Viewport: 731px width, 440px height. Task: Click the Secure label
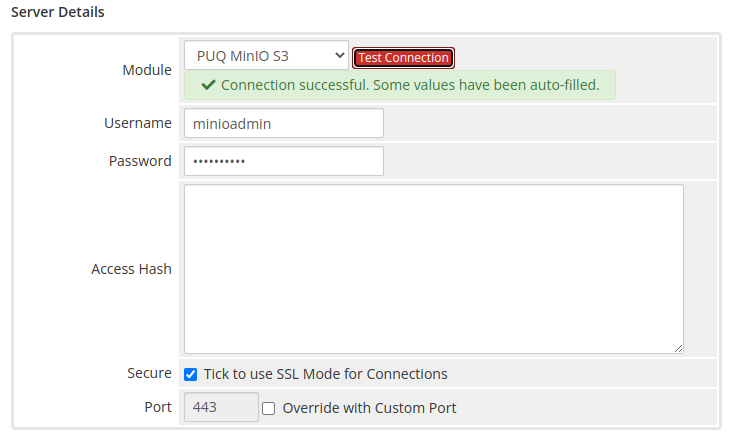149,373
